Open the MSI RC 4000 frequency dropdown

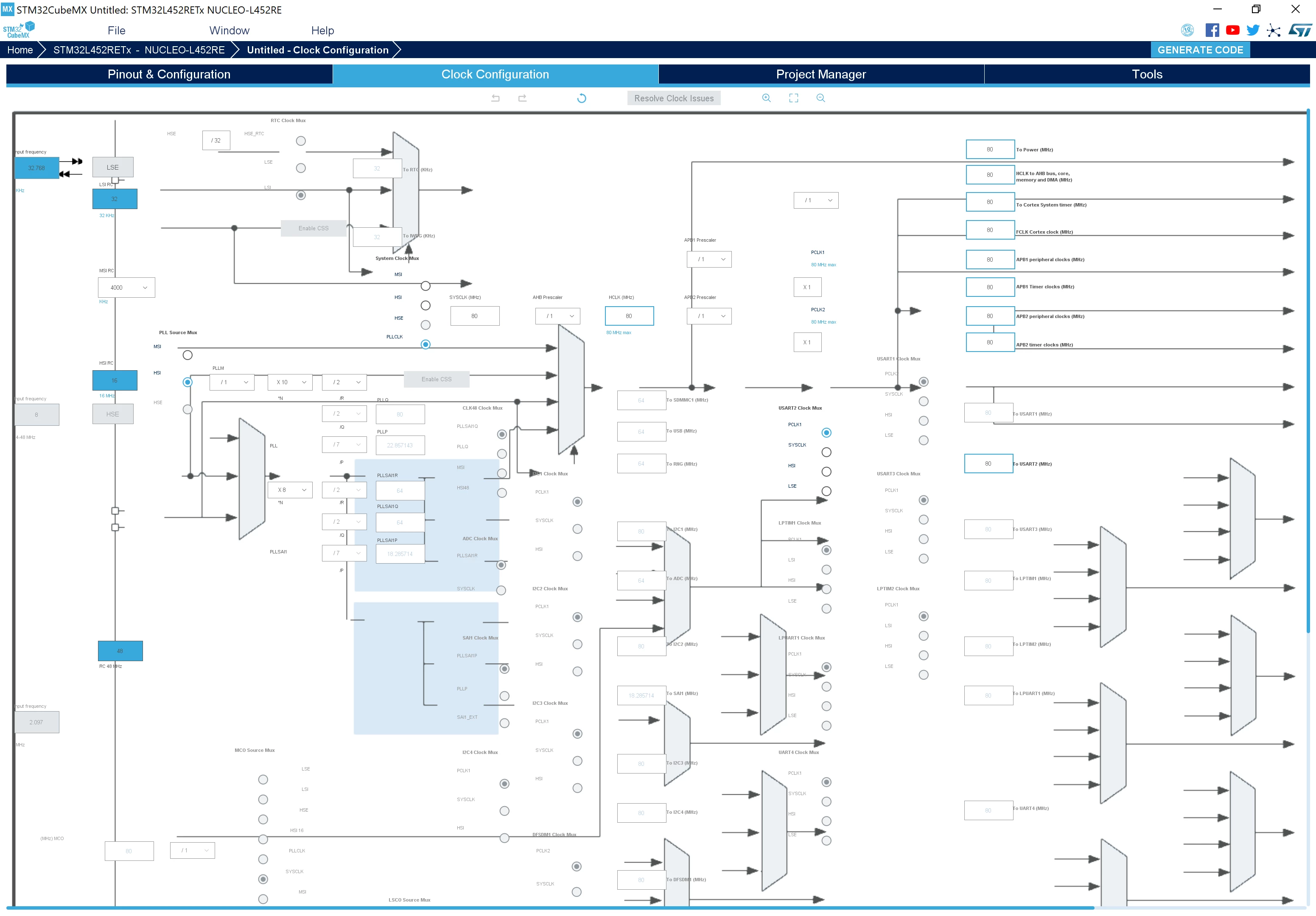[x=127, y=288]
